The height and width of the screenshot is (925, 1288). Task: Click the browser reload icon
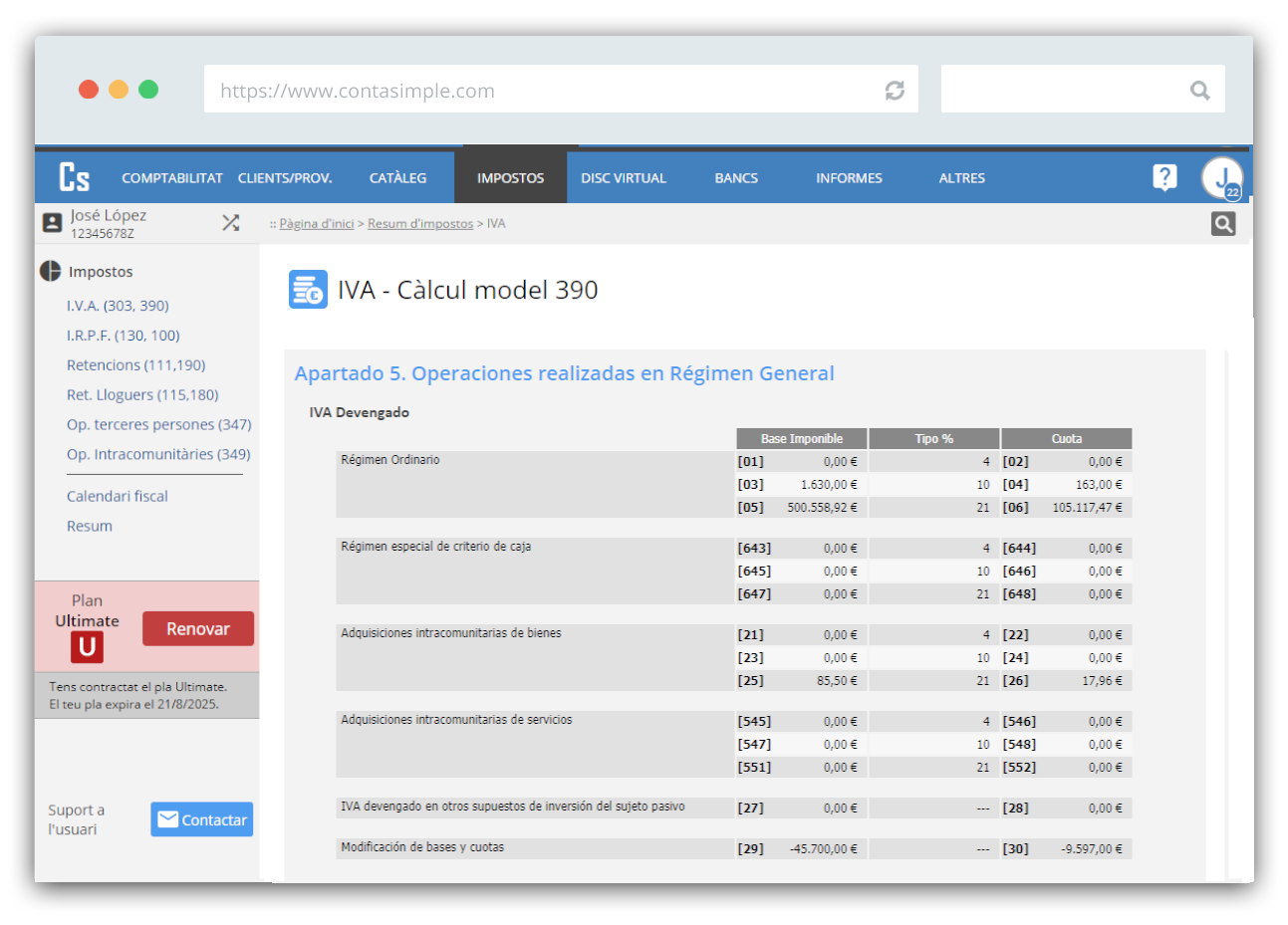click(x=895, y=91)
